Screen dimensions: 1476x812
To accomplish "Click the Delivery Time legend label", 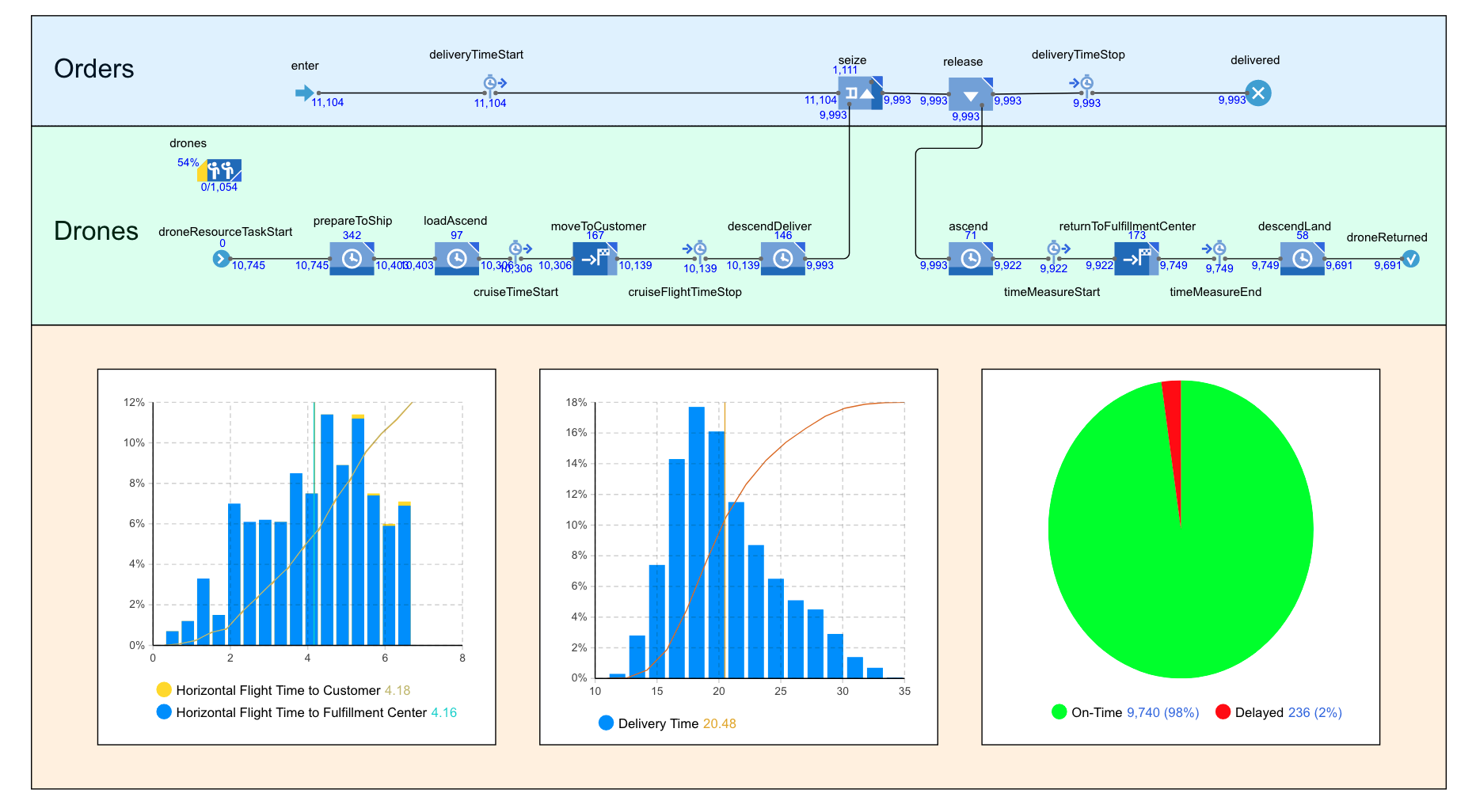I will tap(658, 723).
